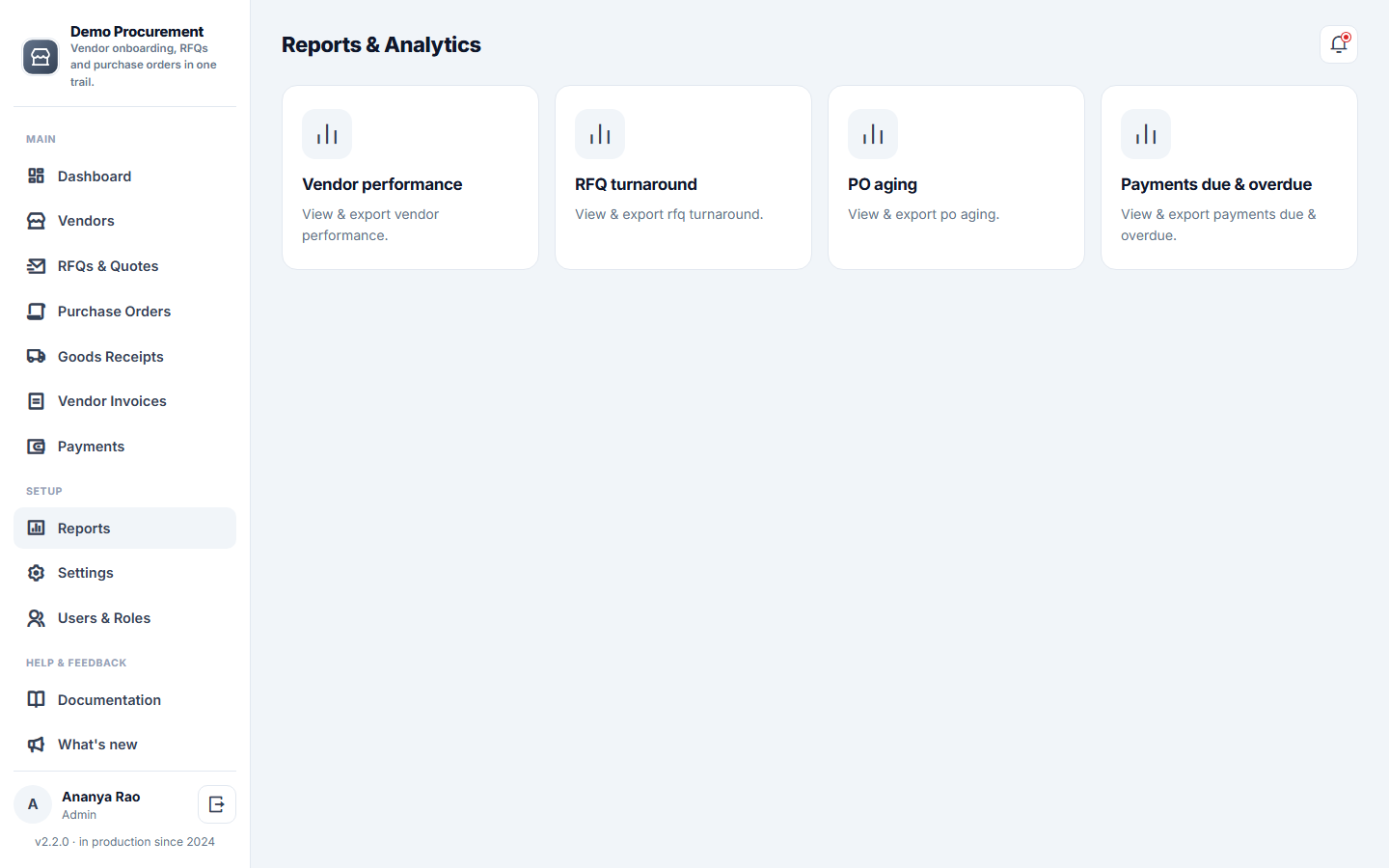Click the Demo Procurement storefront logo icon
Screen dimensions: 1389x868
(41, 57)
